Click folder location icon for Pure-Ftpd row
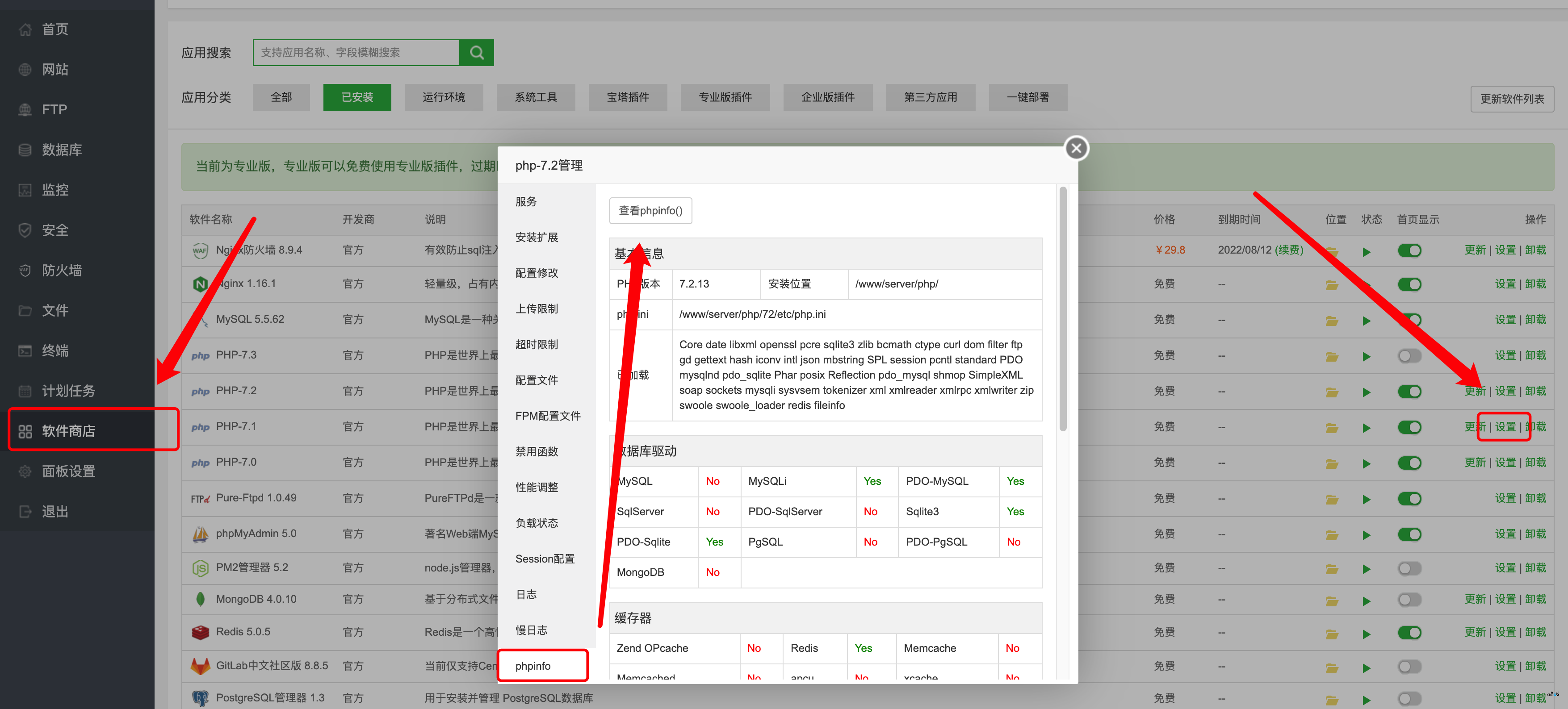This screenshot has height=709, width=1568. click(x=1332, y=500)
